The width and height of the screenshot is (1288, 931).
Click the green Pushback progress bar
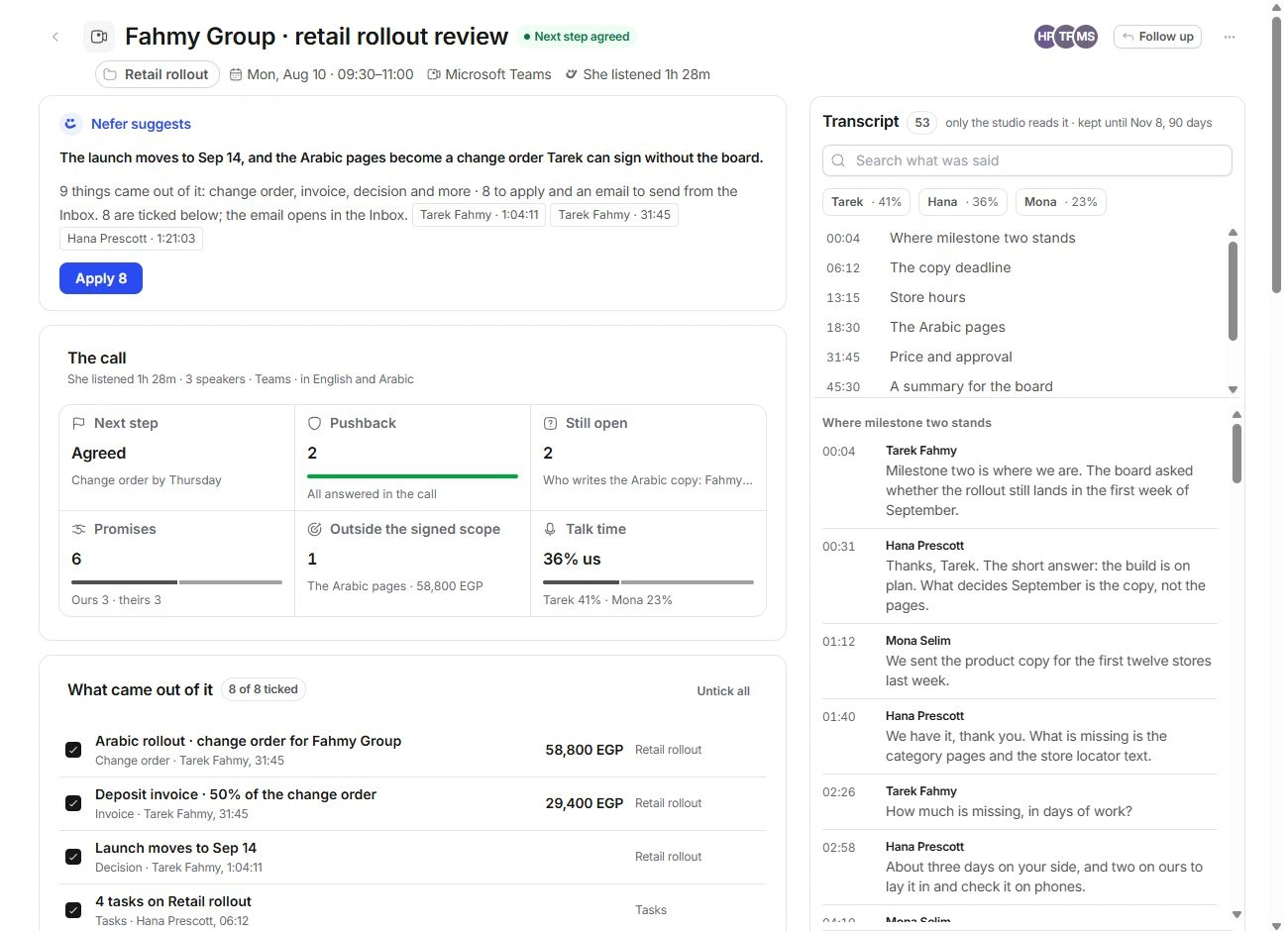pyautogui.click(x=412, y=476)
